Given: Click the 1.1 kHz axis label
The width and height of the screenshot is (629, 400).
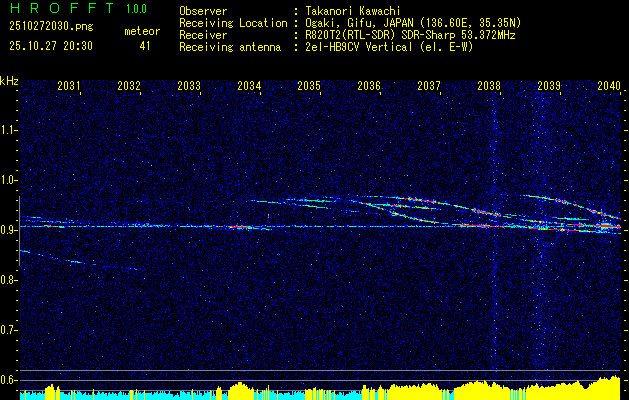Looking at the screenshot, I should click(8, 130).
